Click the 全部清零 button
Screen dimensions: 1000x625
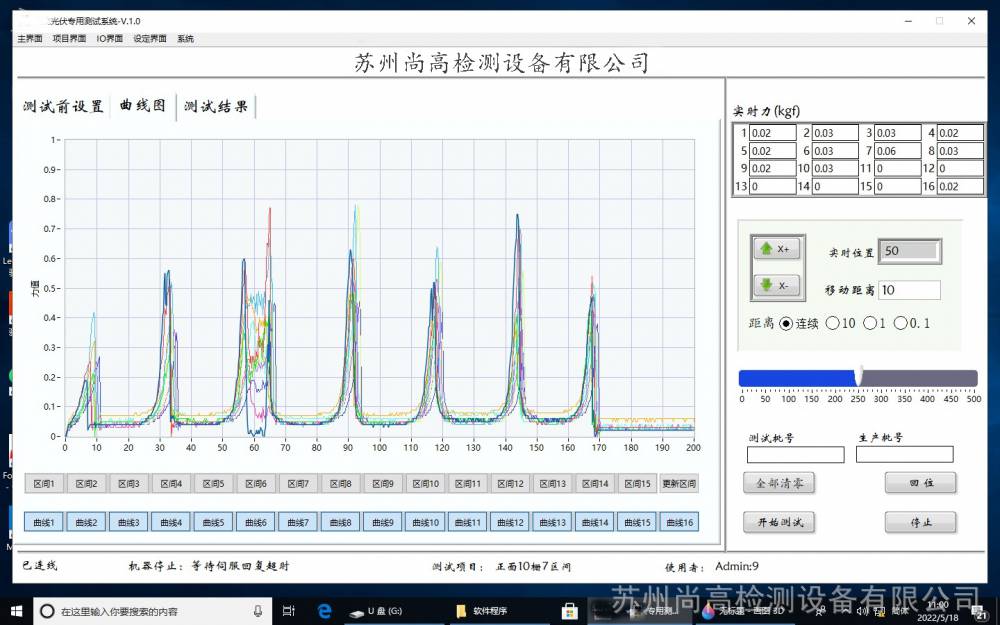(779, 483)
